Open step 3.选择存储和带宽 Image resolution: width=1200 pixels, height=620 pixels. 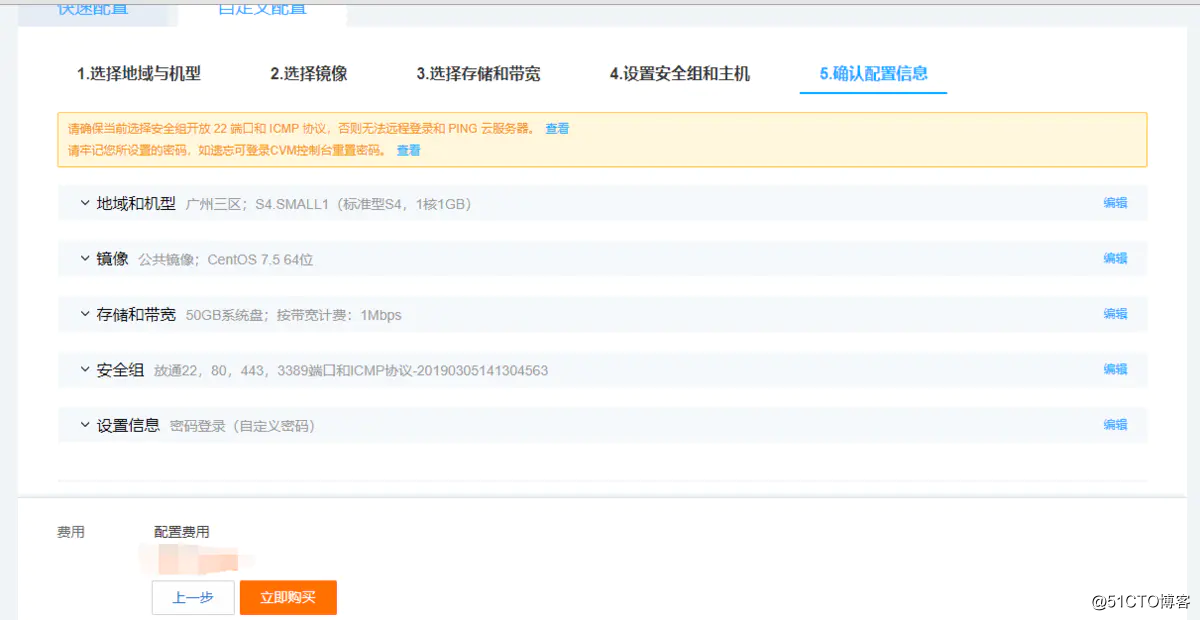coord(479,73)
